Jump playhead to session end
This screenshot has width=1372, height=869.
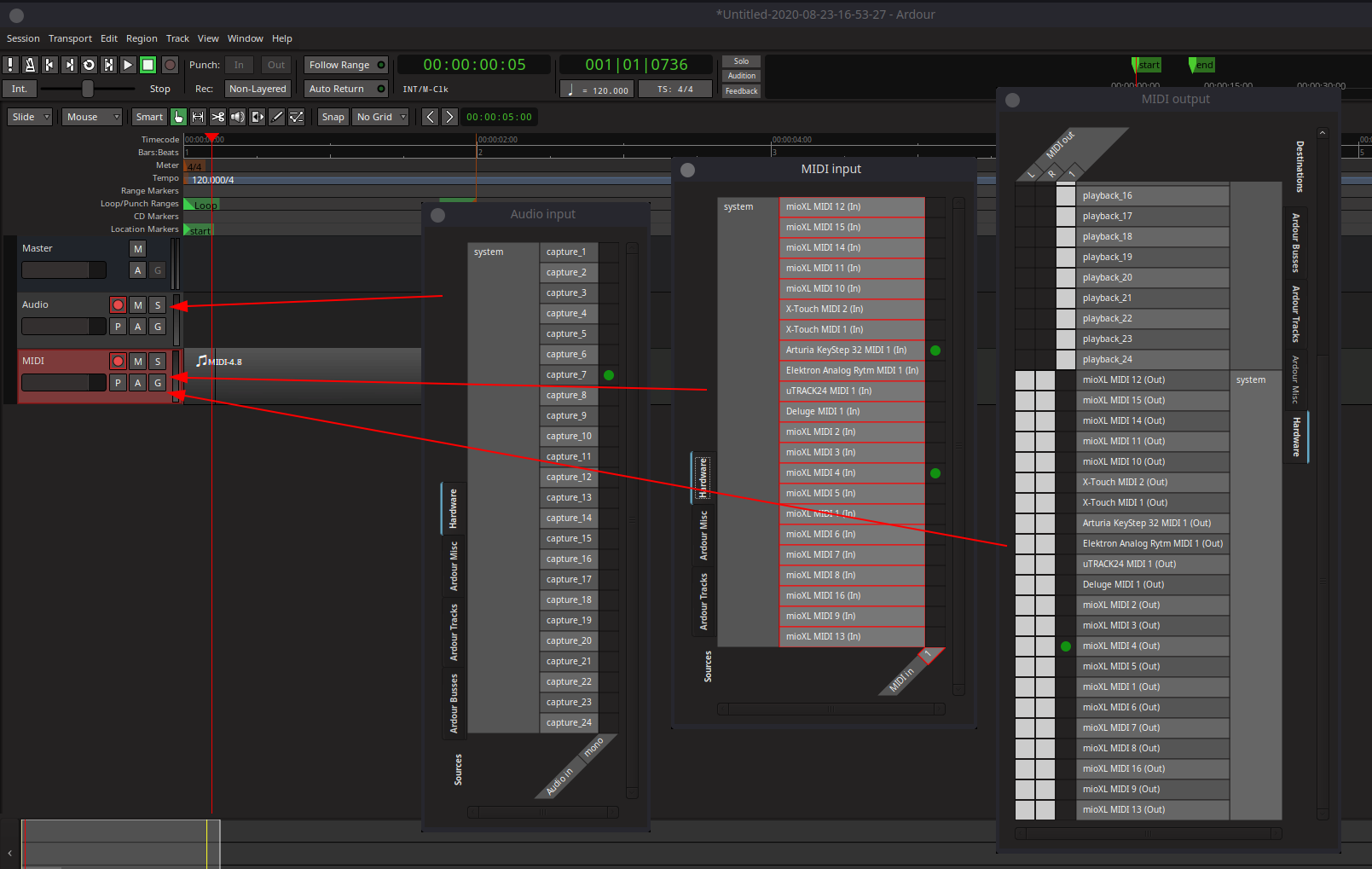(69, 65)
